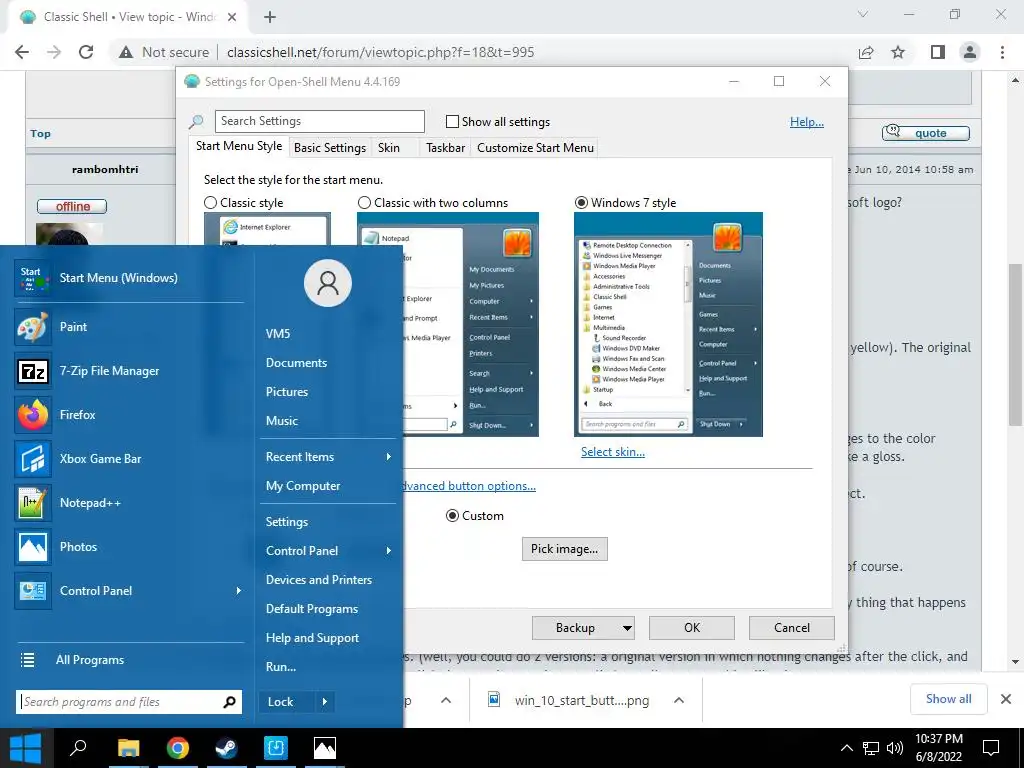The height and width of the screenshot is (768, 1024).
Task: Click the Start Menu (Windows) icon
Action: click(x=33, y=278)
